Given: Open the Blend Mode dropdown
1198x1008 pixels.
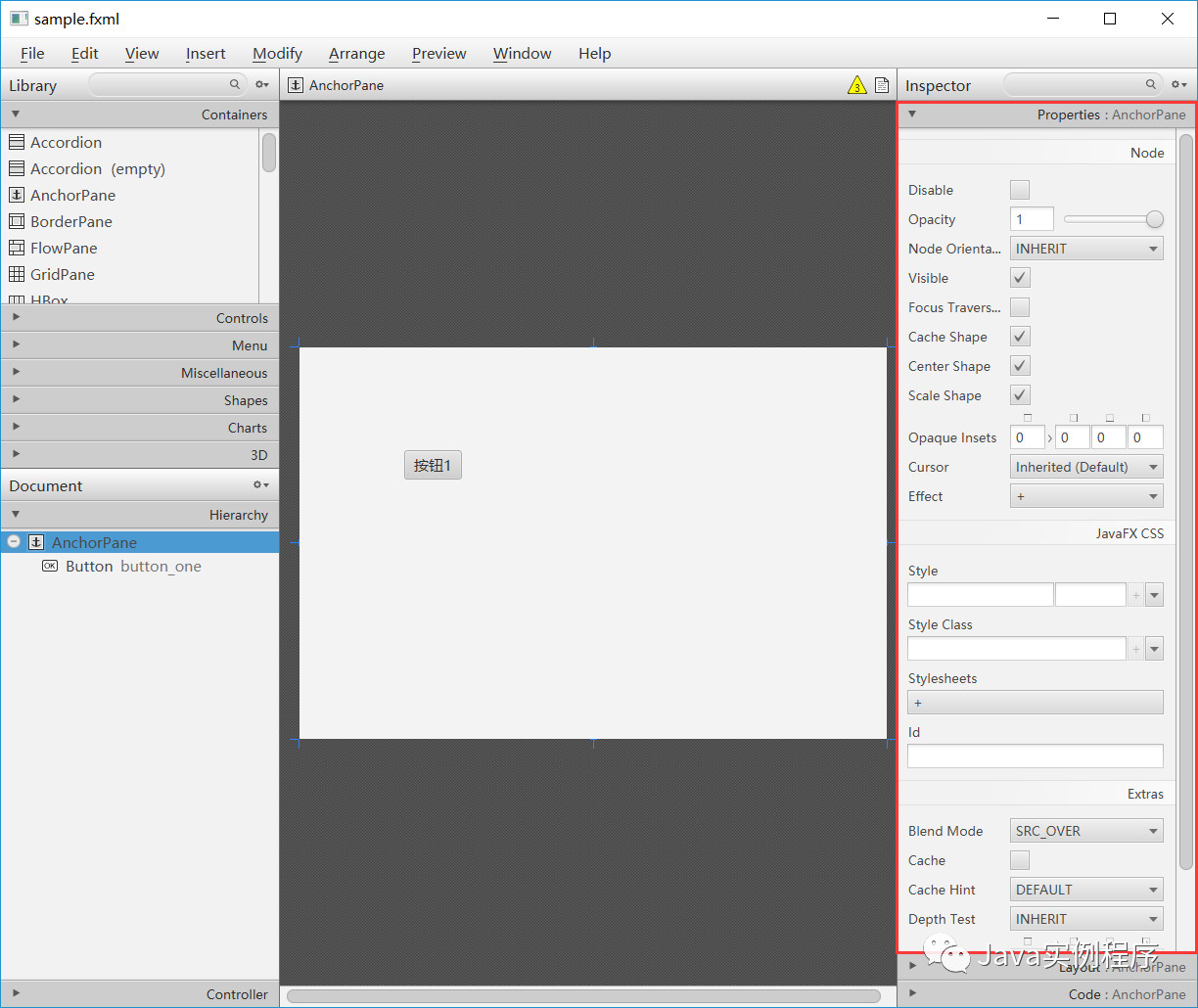Looking at the screenshot, I should (1086, 830).
